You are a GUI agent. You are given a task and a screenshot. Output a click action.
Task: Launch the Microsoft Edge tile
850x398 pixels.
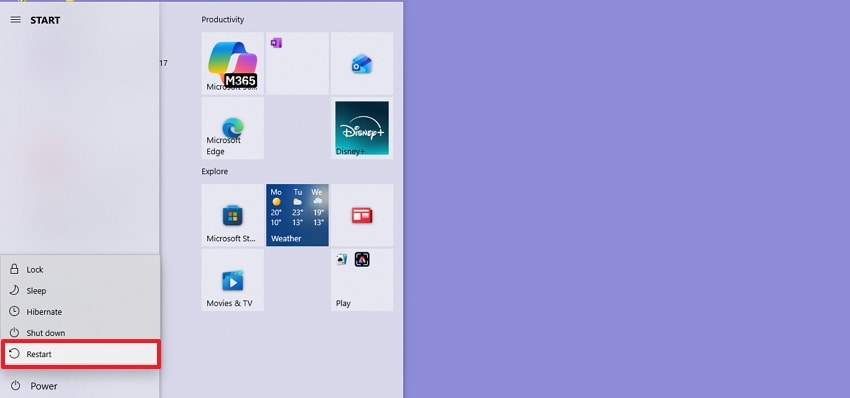(233, 128)
